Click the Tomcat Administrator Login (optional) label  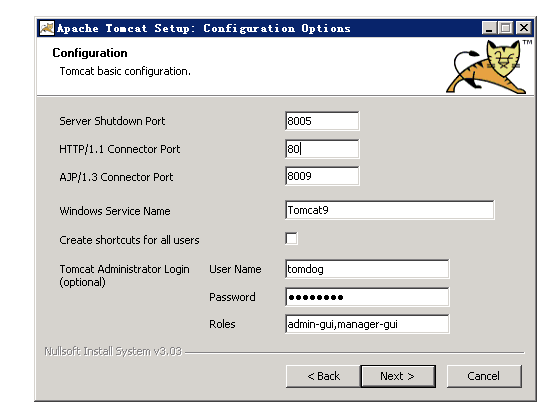coord(124,275)
